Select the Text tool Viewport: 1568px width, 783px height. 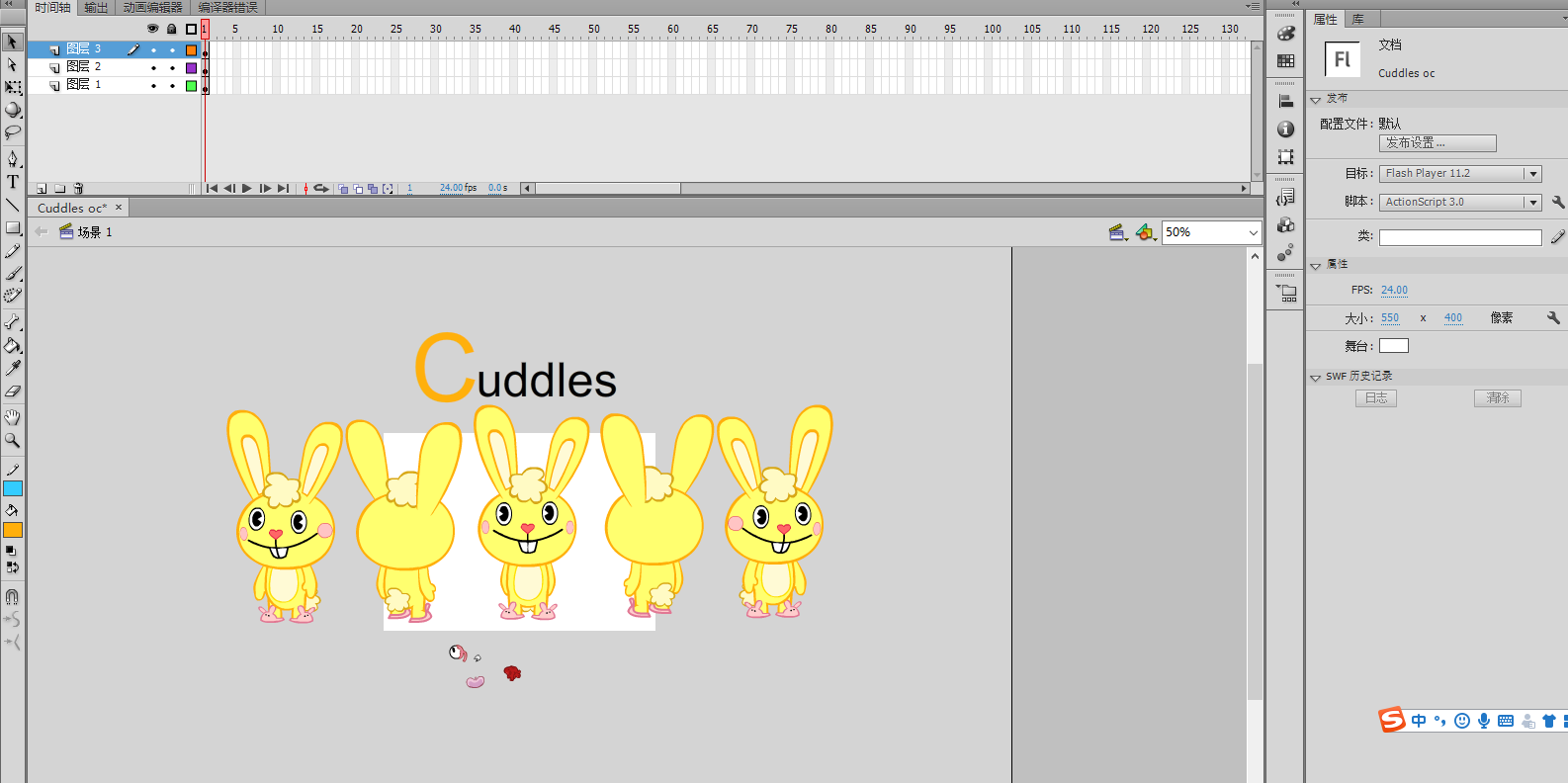12,182
